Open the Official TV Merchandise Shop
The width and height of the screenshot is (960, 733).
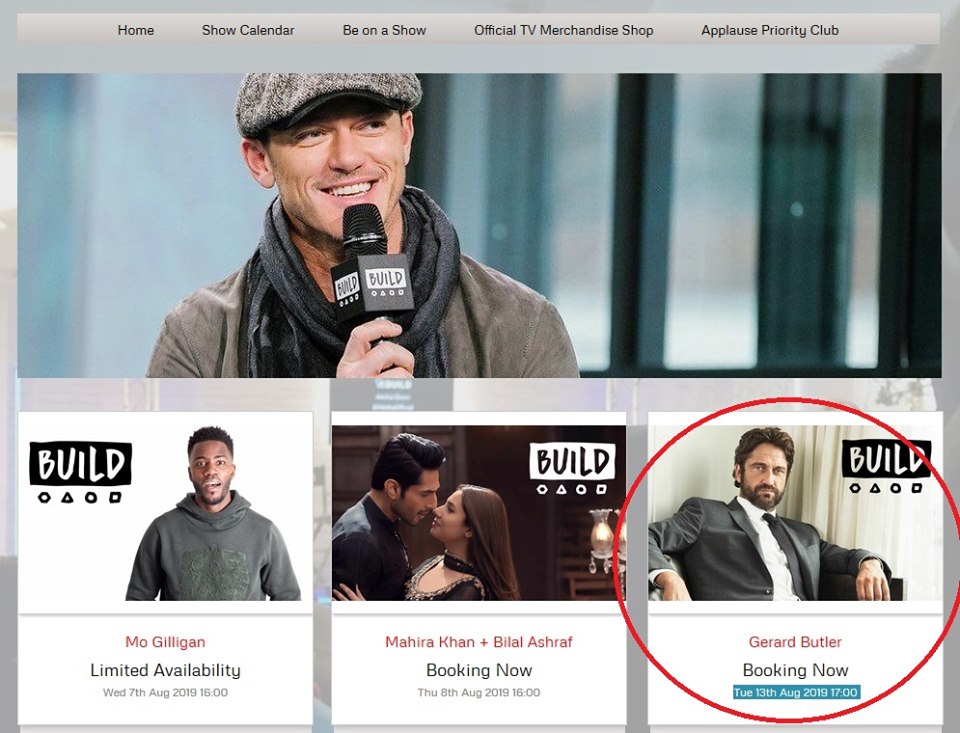tap(563, 30)
